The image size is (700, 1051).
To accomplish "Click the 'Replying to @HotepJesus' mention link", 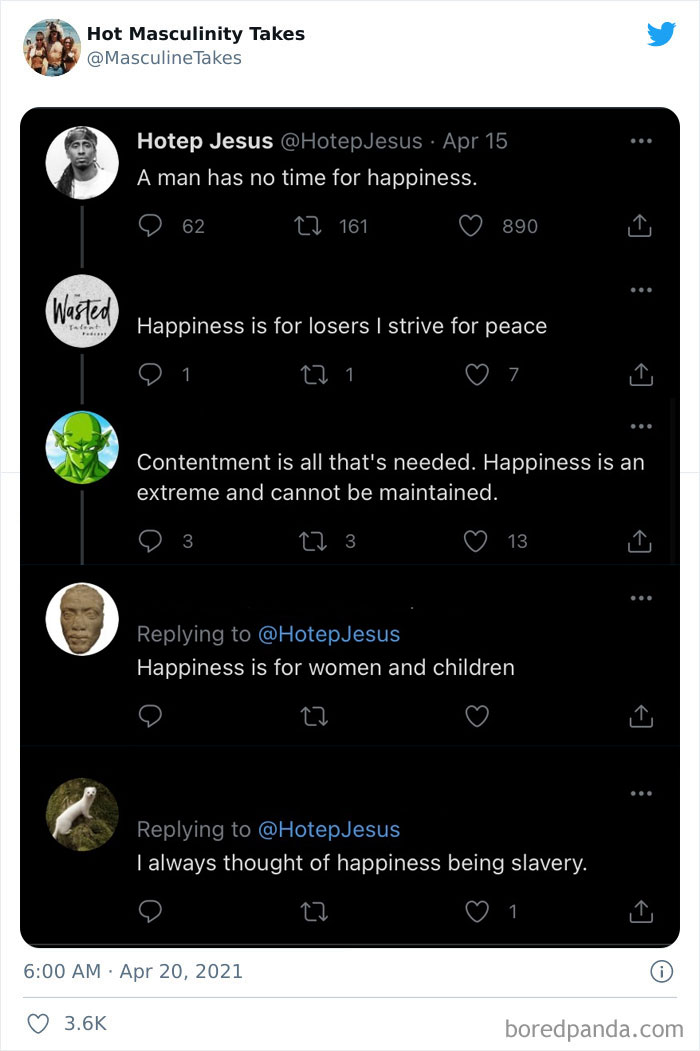I will (x=330, y=635).
